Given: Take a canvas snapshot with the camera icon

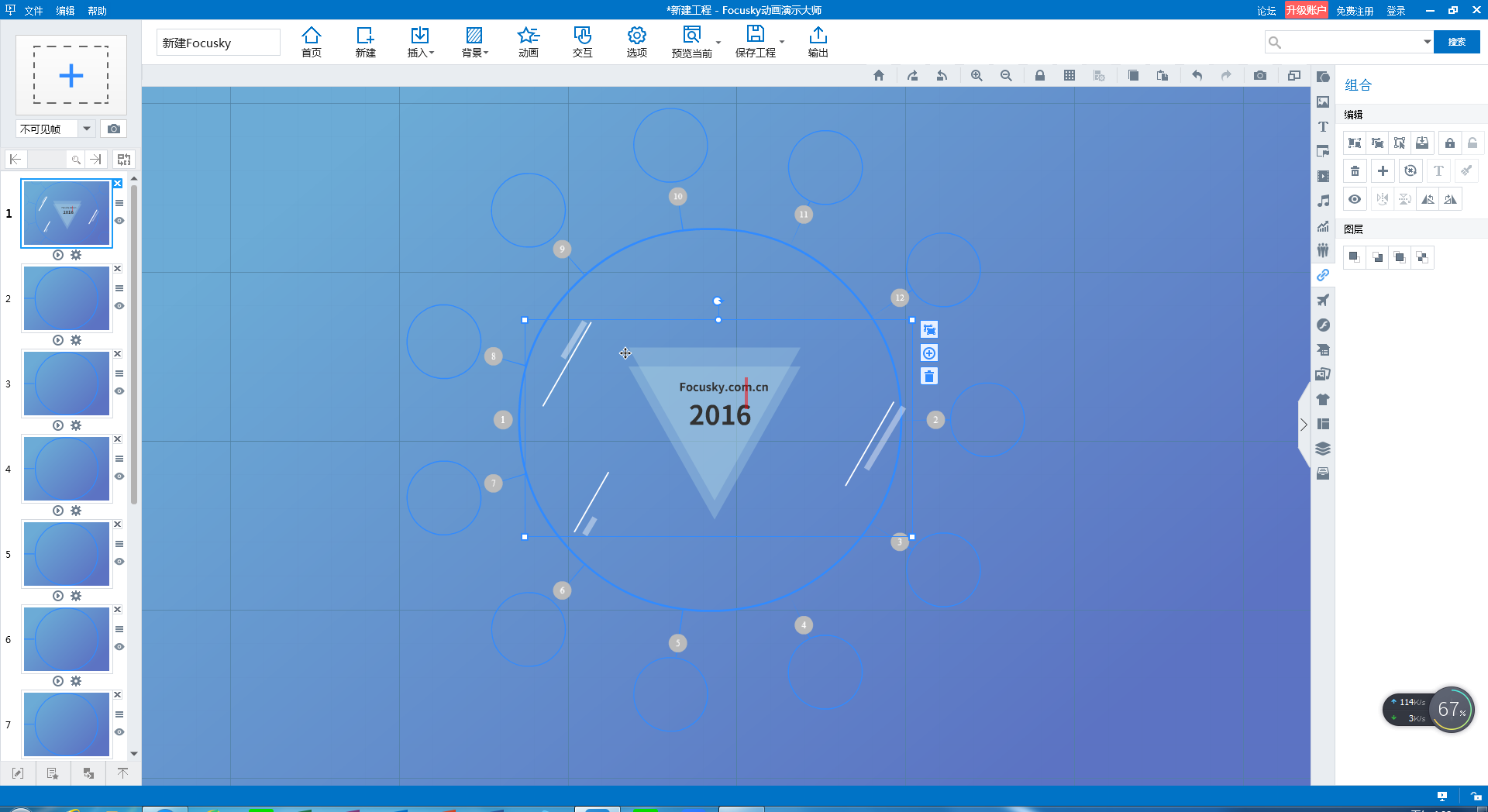Looking at the screenshot, I should point(1260,75).
